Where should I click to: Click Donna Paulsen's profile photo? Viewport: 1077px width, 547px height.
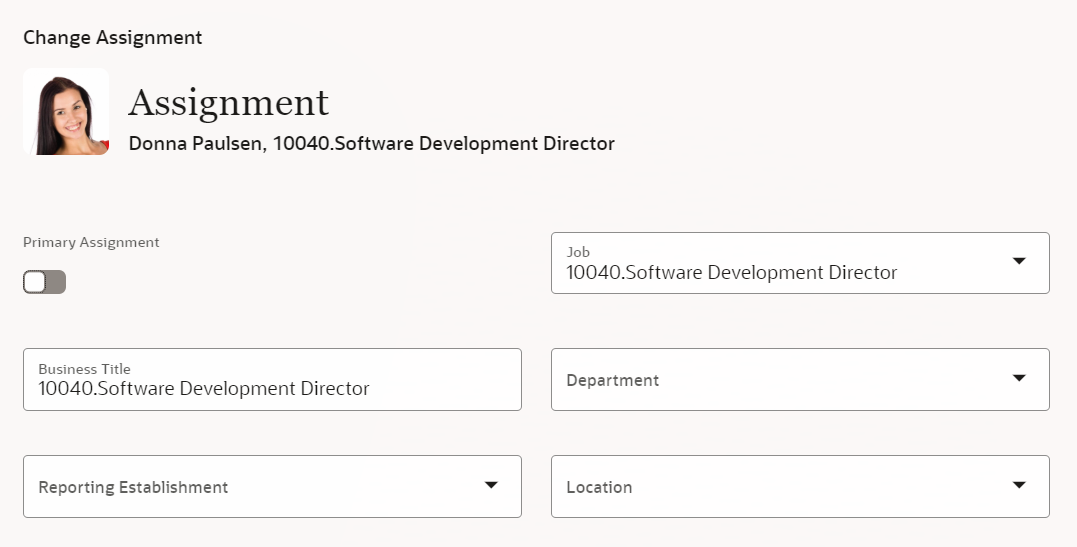pos(66,111)
